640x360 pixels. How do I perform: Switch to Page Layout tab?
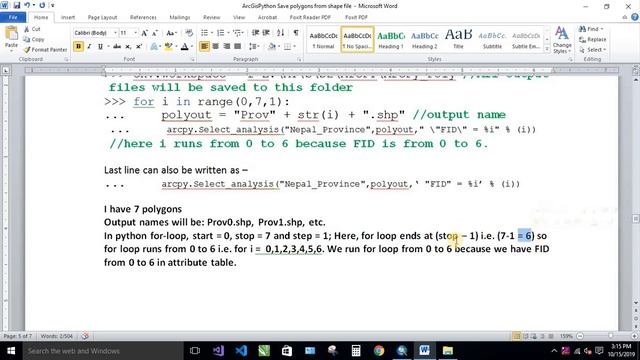102,17
